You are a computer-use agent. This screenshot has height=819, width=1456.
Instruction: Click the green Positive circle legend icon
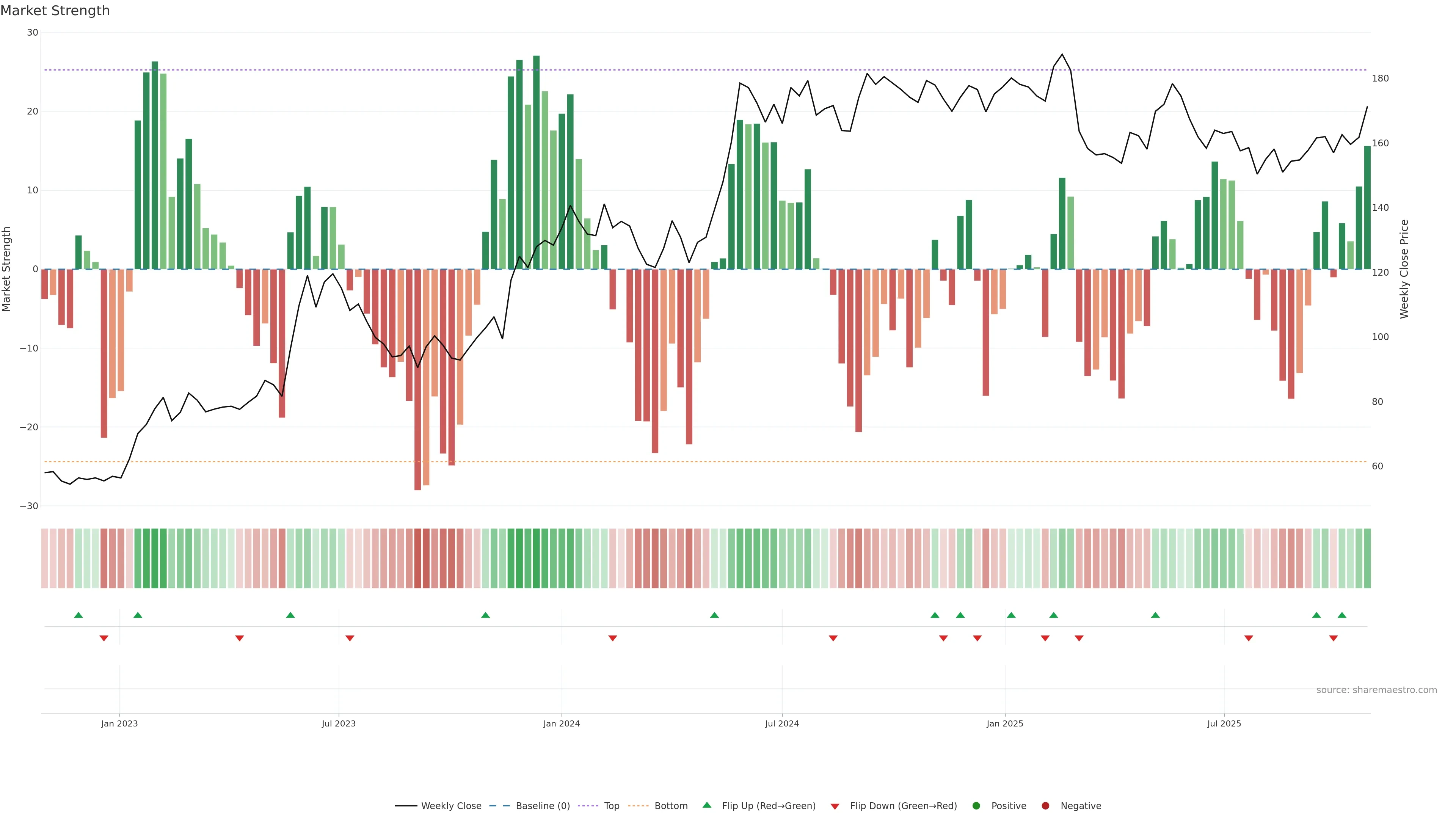[976, 806]
